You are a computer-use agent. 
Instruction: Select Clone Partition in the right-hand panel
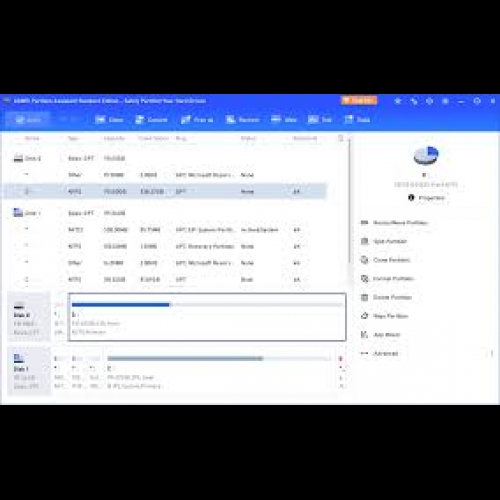386,260
